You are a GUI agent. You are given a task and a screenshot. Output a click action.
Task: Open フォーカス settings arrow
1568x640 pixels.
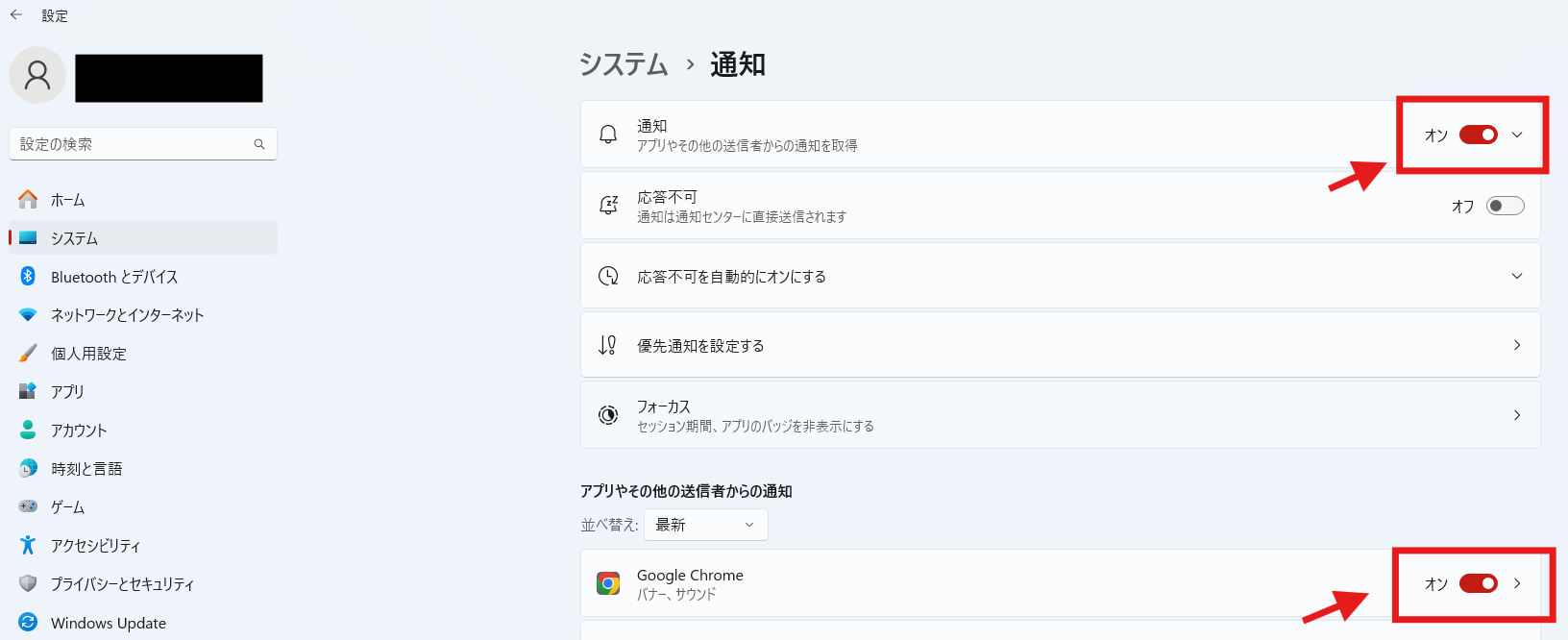1517,415
